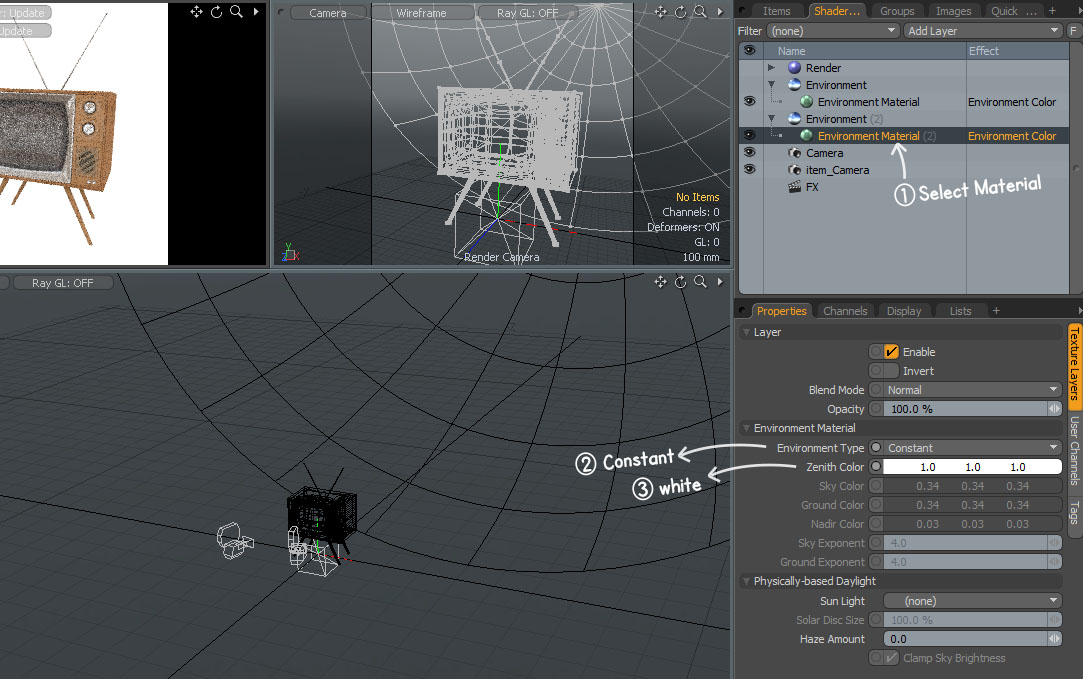
Task: Click the rotate view icon in the Camera viewport
Action: (x=680, y=12)
